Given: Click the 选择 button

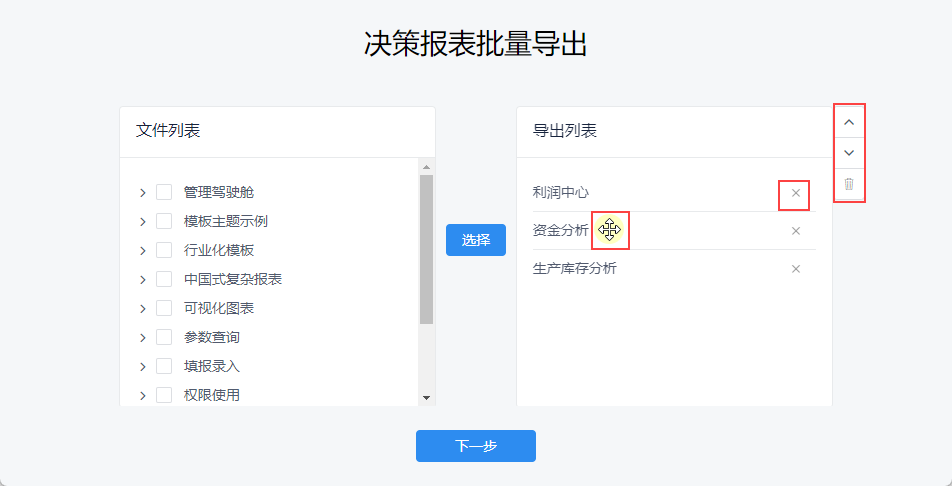Looking at the screenshot, I should [x=476, y=240].
